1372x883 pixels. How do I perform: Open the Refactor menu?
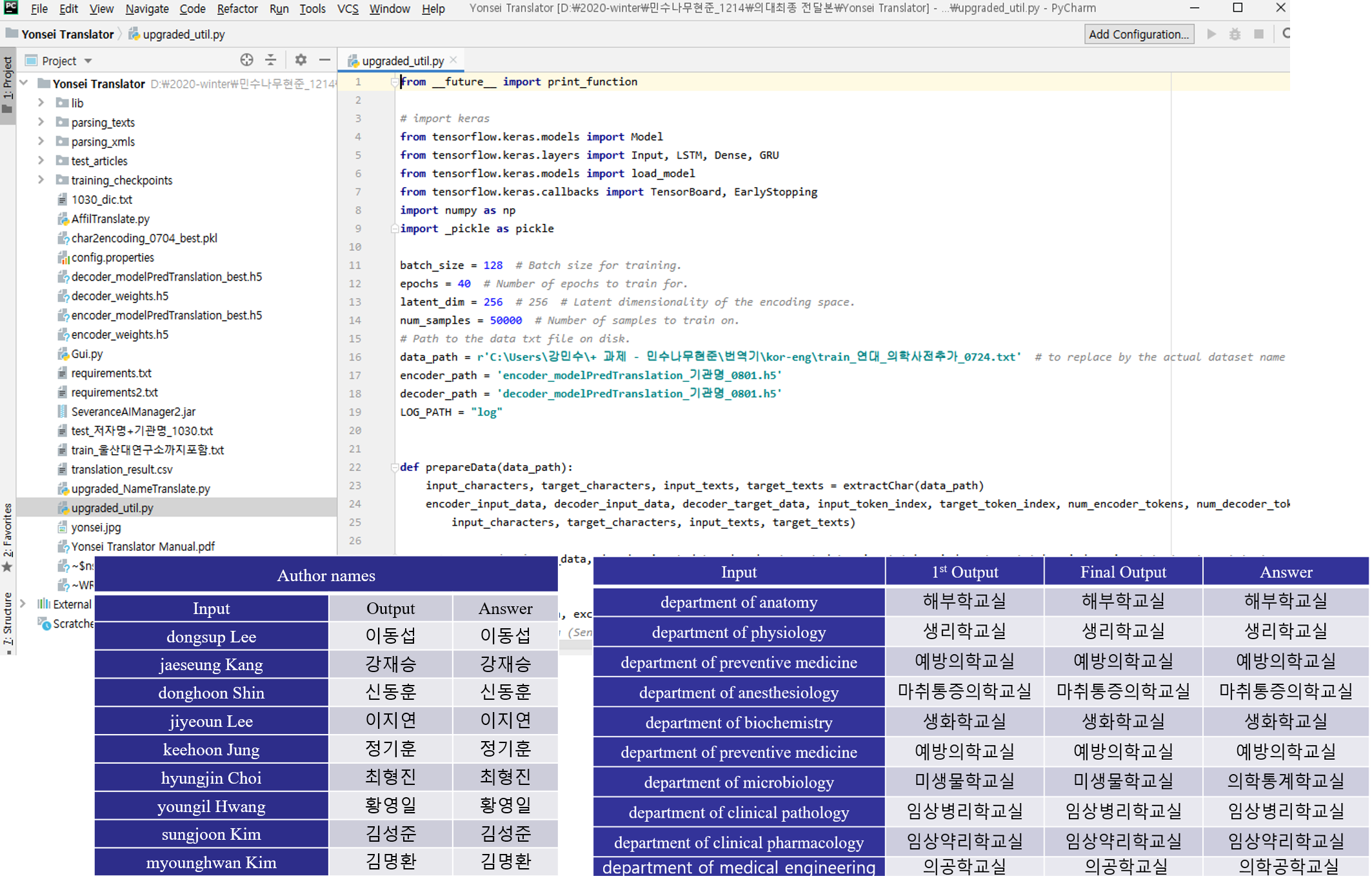pos(237,8)
